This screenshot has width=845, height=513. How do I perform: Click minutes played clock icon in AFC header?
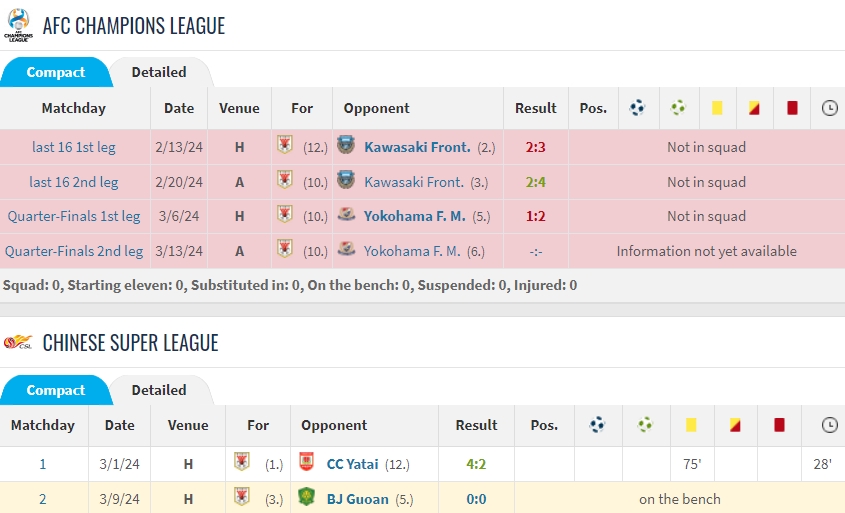(x=829, y=108)
